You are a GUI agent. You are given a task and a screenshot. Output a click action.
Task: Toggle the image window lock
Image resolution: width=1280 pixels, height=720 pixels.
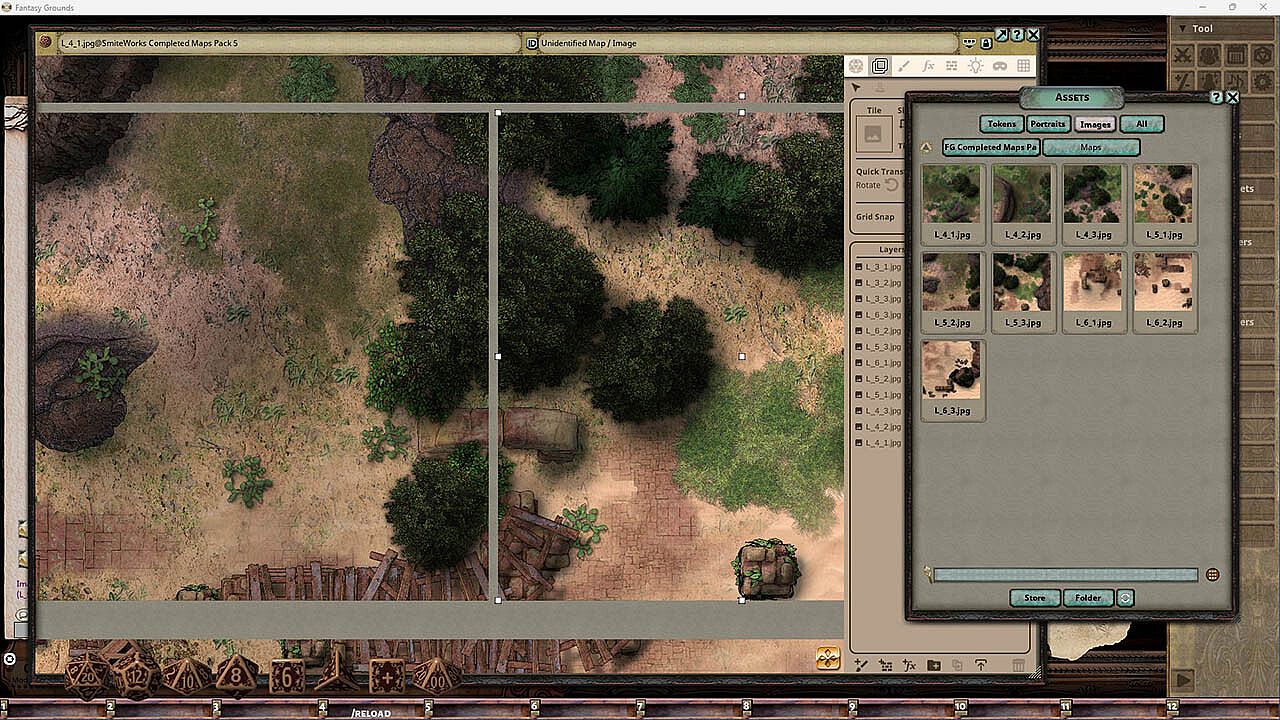pyautogui.click(x=986, y=43)
